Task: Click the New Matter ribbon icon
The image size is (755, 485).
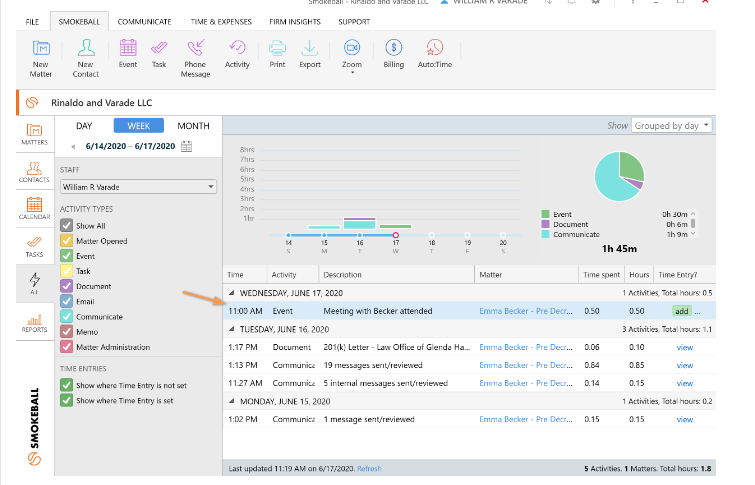Action: (x=41, y=58)
